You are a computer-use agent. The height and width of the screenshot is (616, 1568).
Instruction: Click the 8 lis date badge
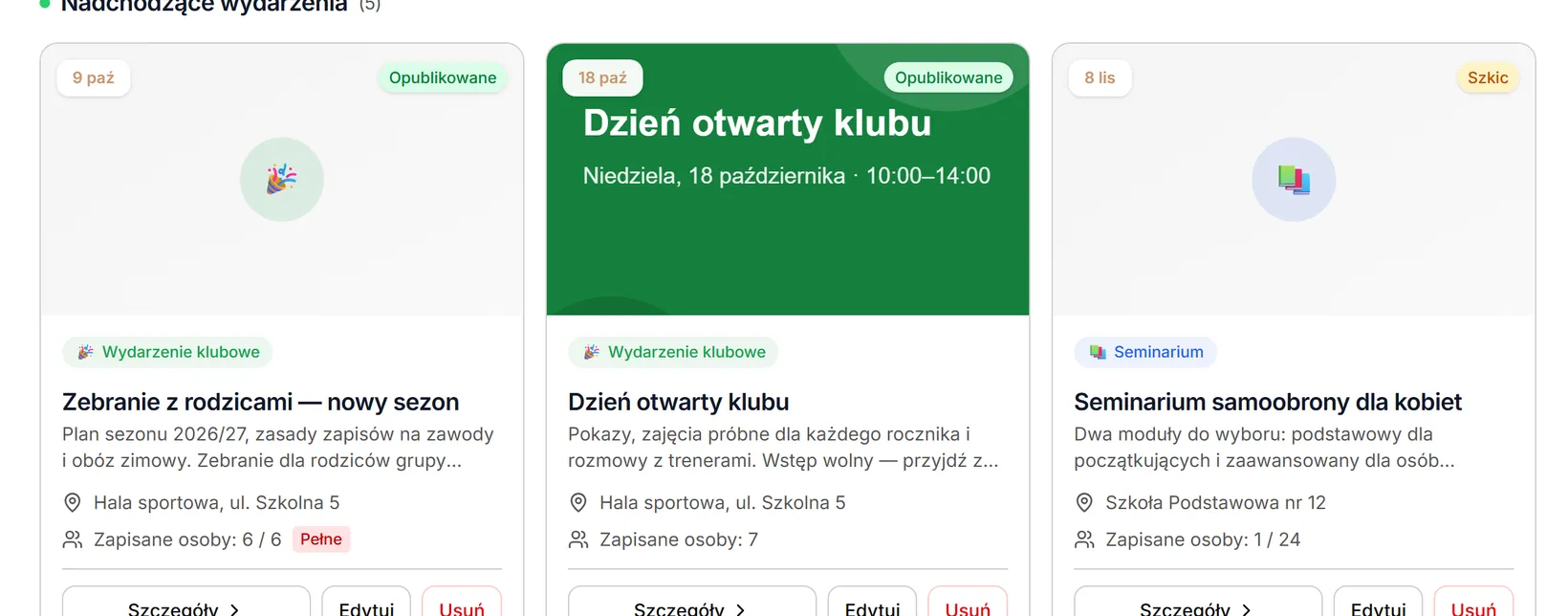[1100, 77]
